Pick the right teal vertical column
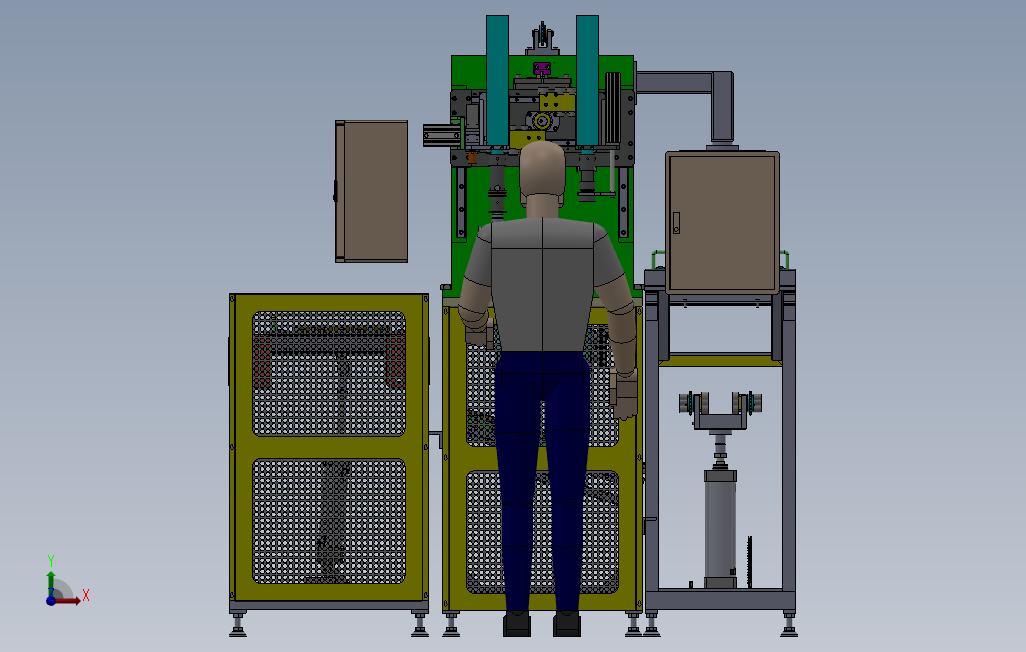 click(588, 81)
